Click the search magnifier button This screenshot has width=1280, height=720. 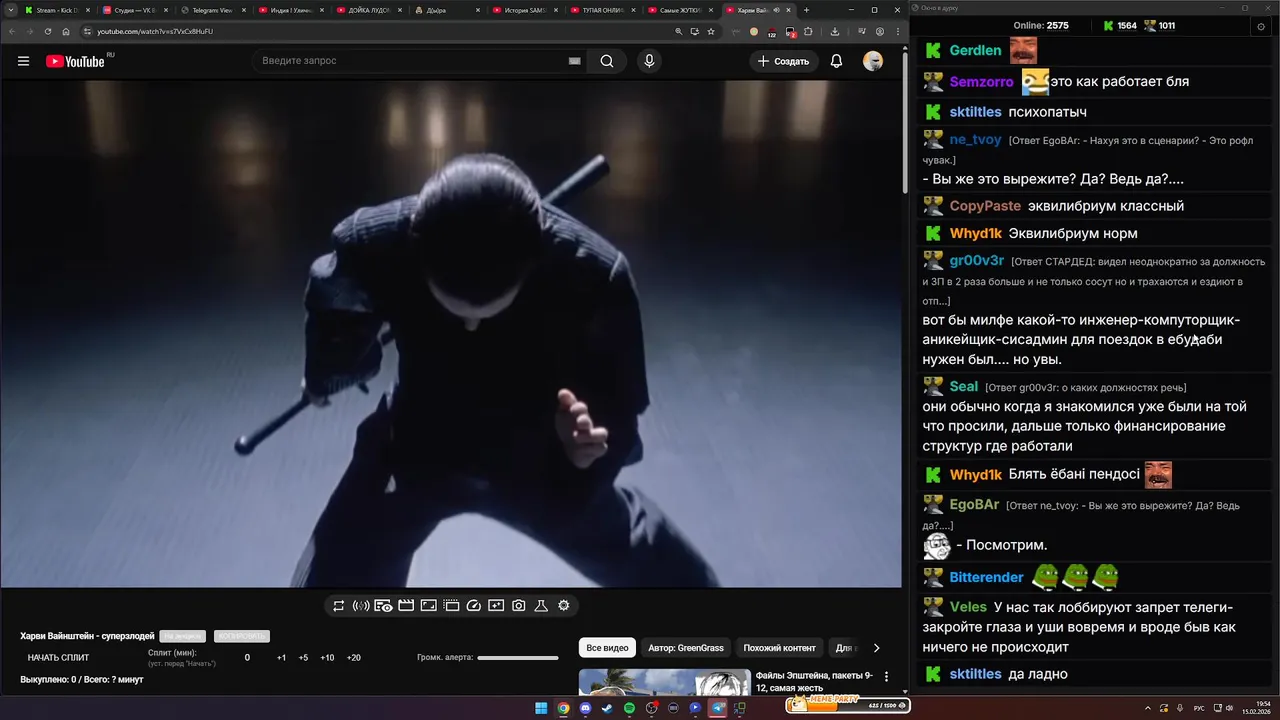[607, 61]
